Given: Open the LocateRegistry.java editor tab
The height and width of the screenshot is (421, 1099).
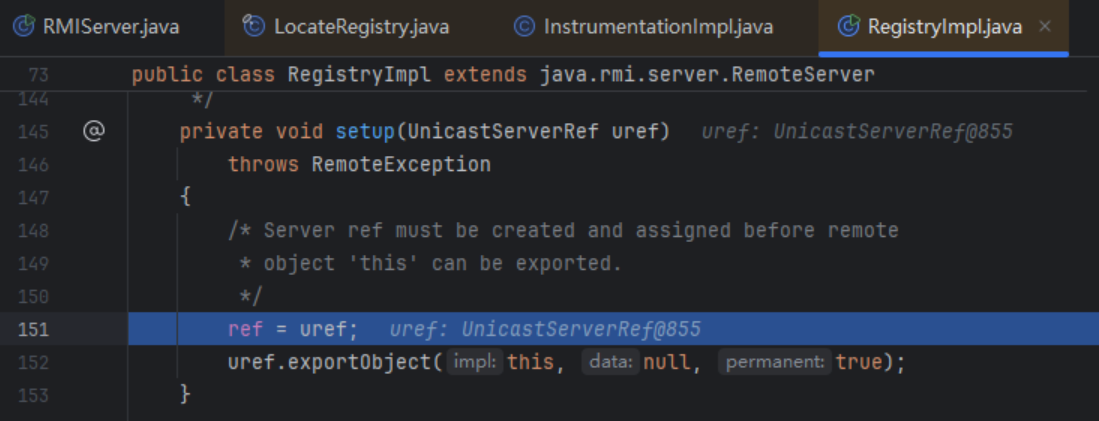Looking at the screenshot, I should coord(361,27).
